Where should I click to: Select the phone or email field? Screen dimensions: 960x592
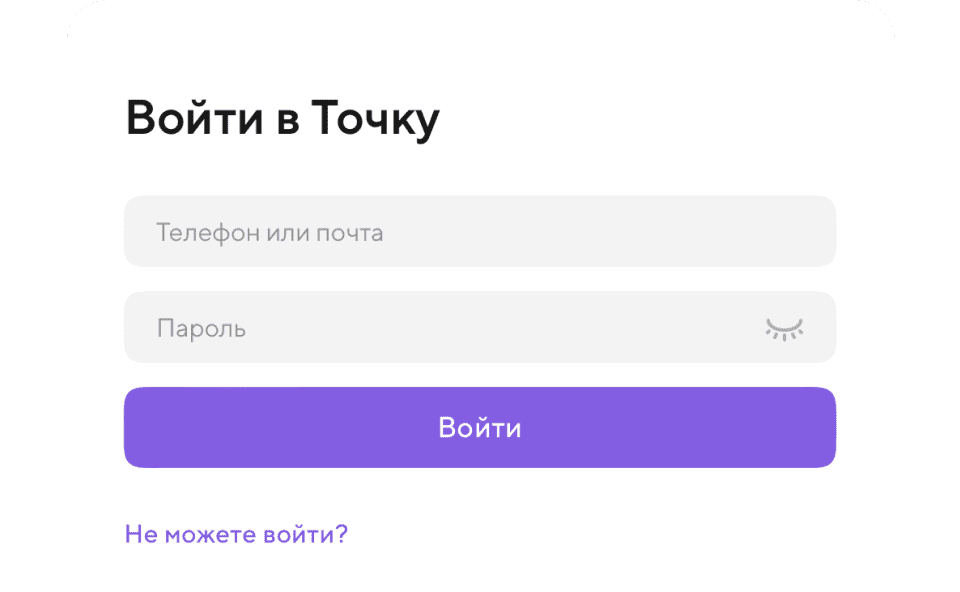pos(480,232)
